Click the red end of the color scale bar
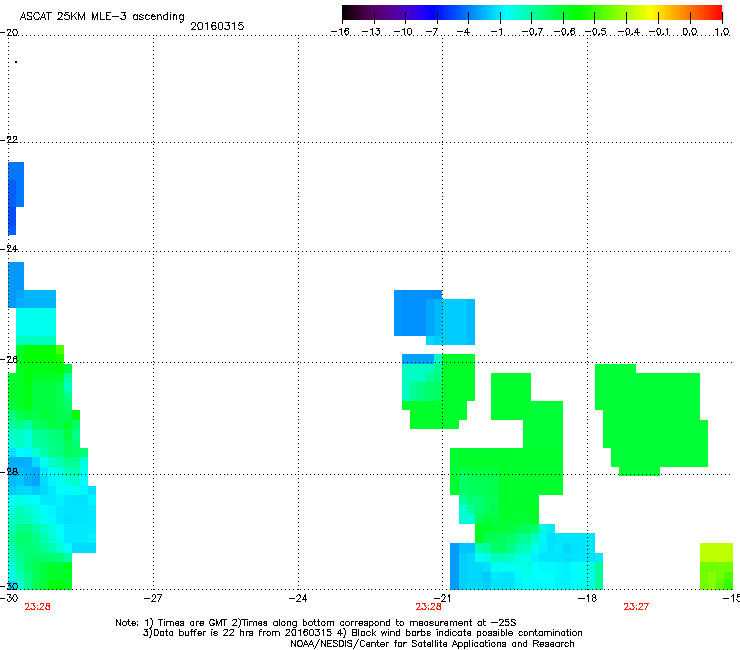Screen dimensions: 740x650 click(716, 12)
